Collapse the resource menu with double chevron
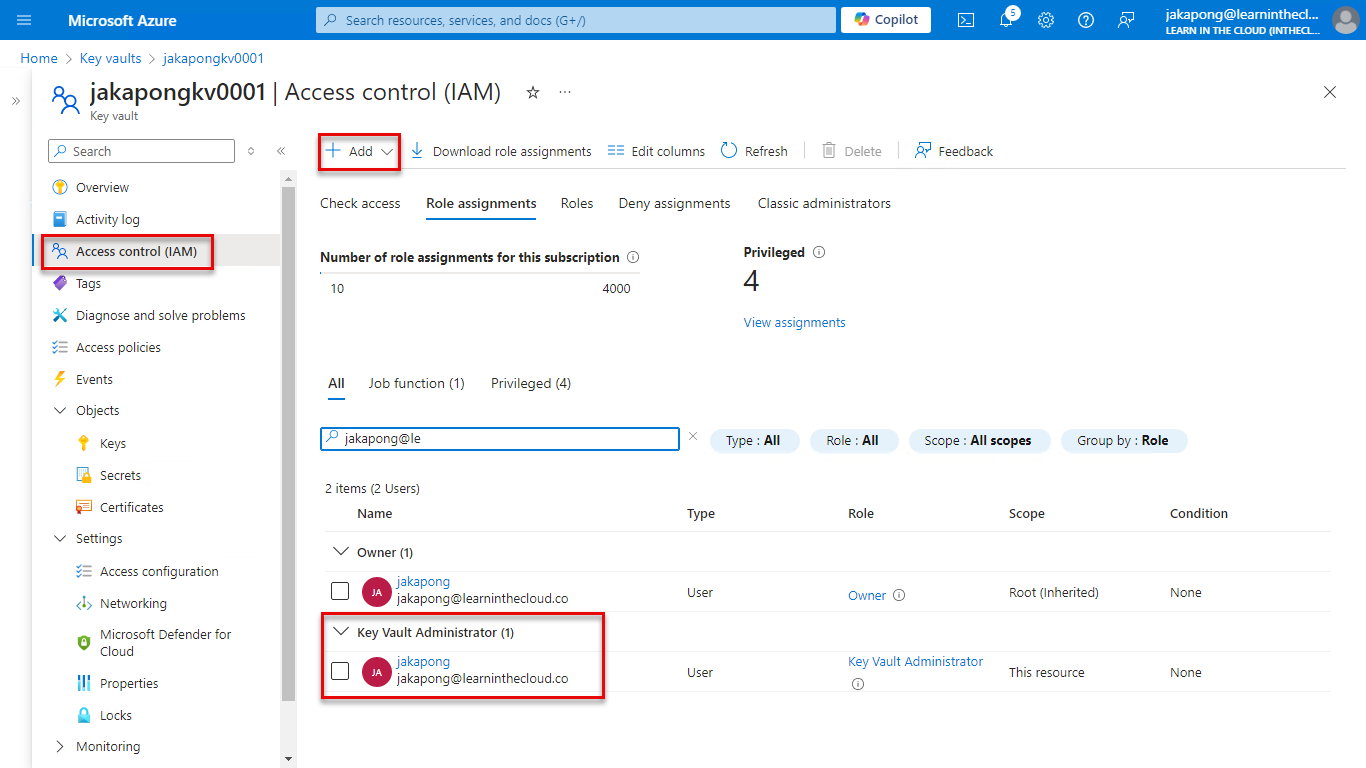Image resolution: width=1366 pixels, height=768 pixels. point(281,151)
